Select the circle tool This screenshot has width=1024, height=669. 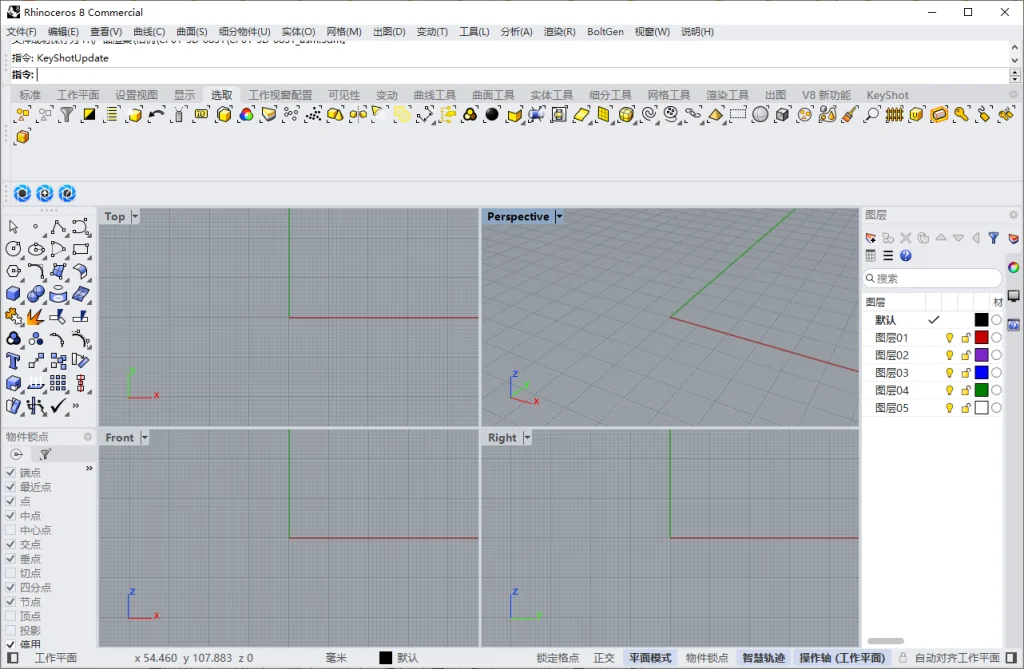click(x=13, y=249)
